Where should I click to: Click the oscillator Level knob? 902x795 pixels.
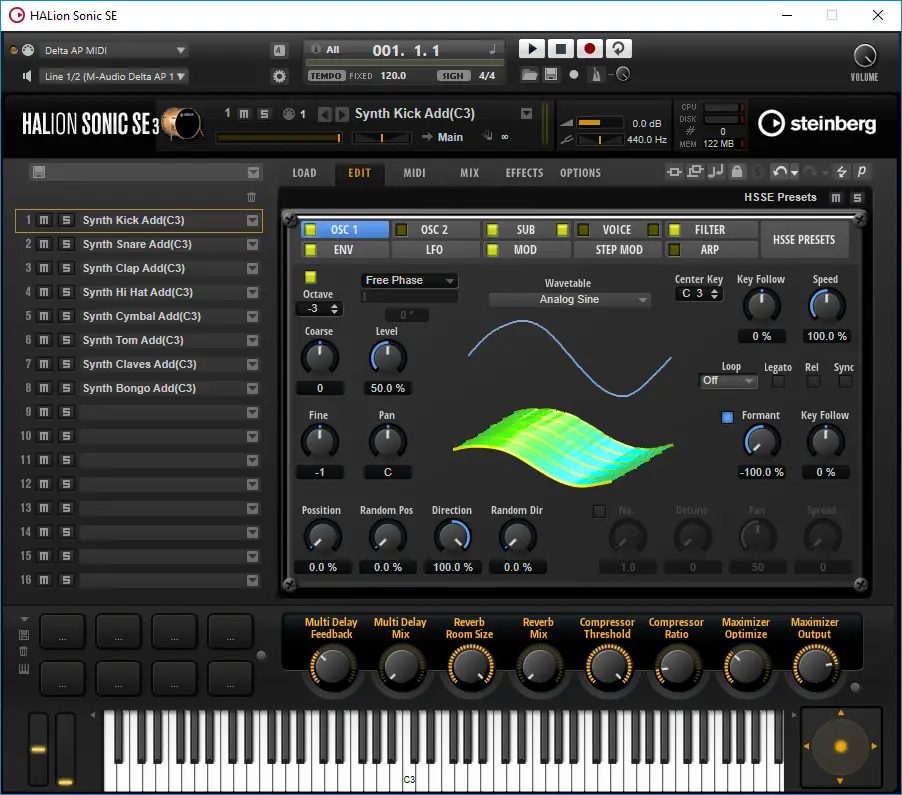[x=387, y=357]
